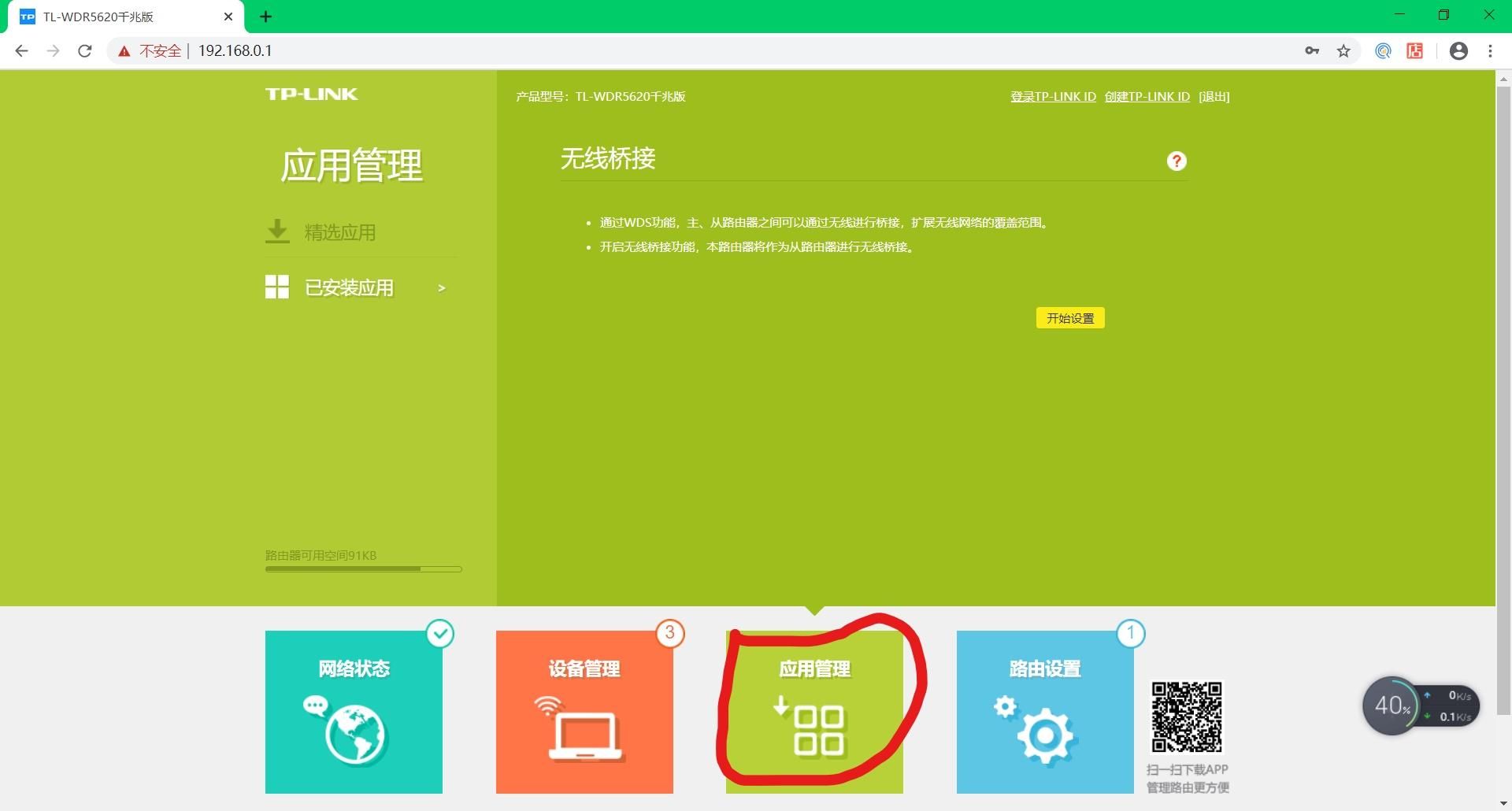The width and height of the screenshot is (1512, 811).
Task: Click the 设备管理 badge showing 3
Action: pos(670,633)
